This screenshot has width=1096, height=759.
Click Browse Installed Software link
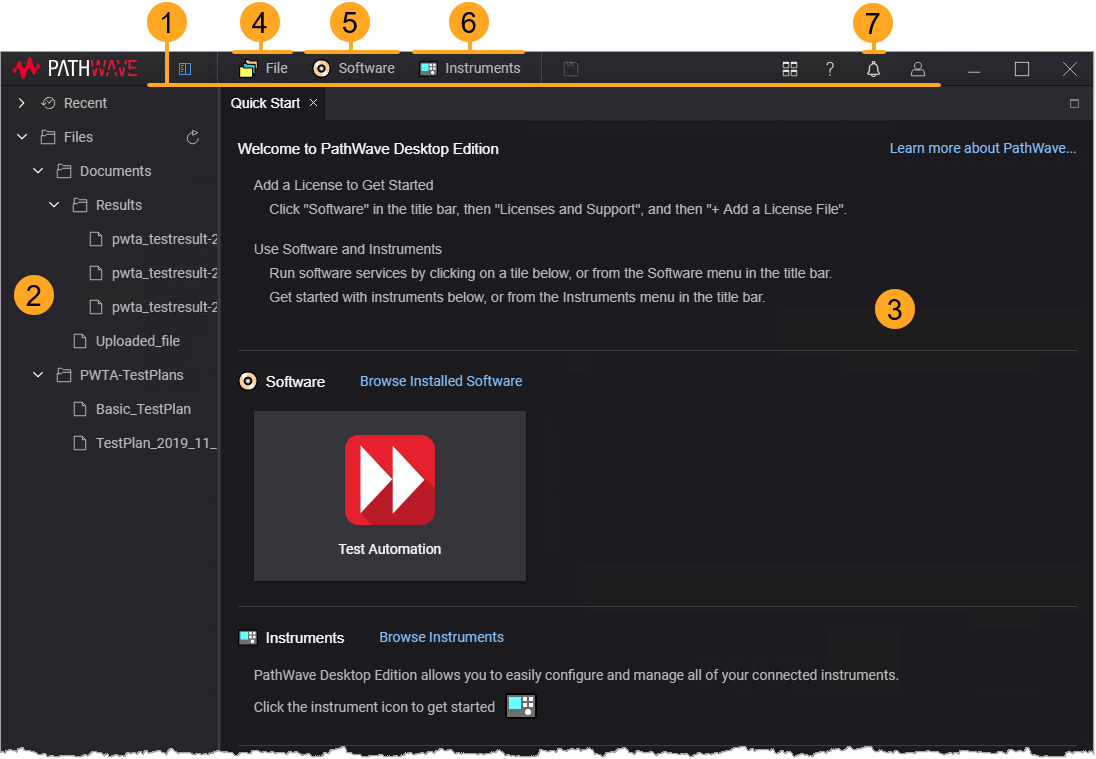pyautogui.click(x=441, y=381)
